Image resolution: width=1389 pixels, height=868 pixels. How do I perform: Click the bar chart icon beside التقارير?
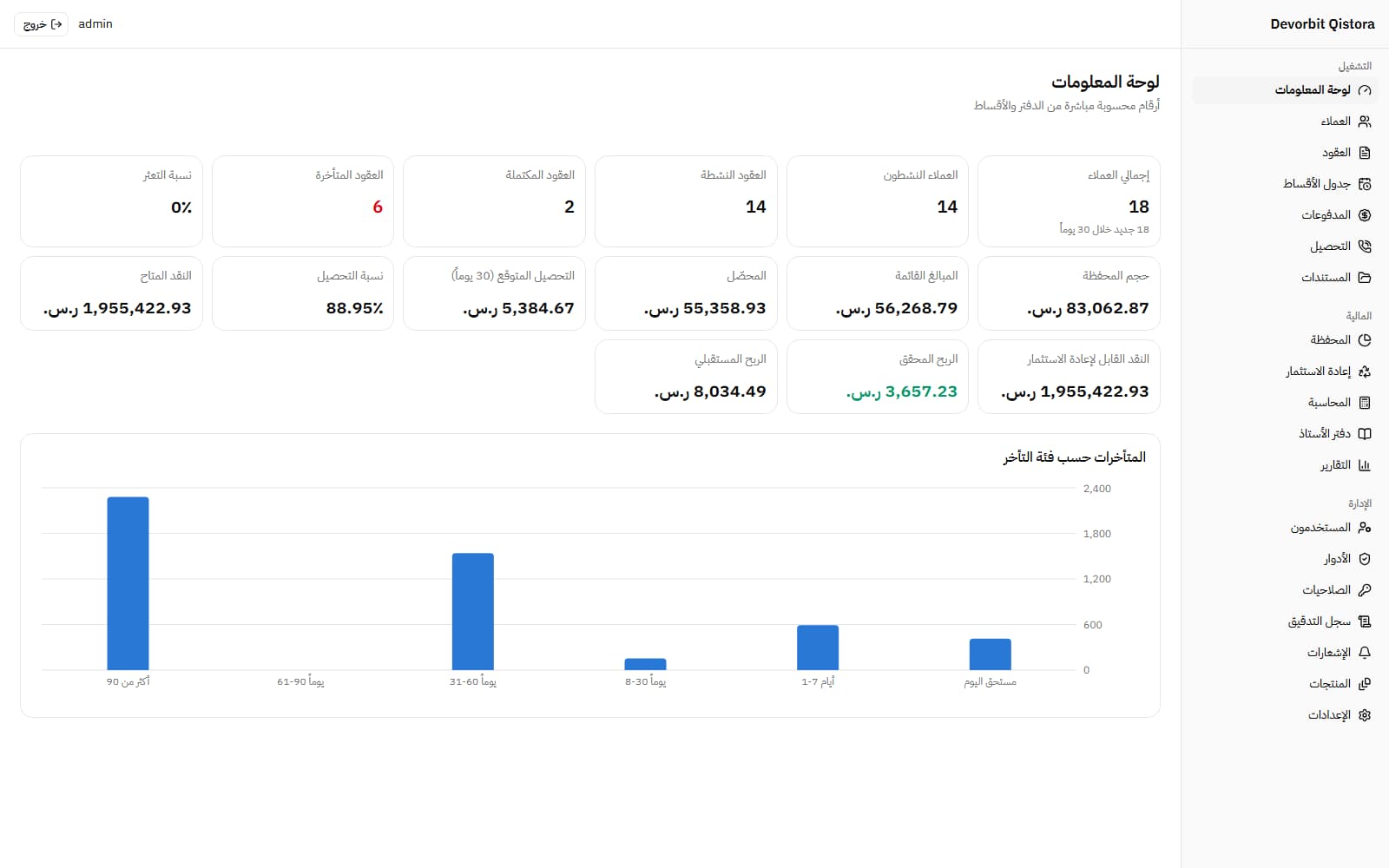click(x=1365, y=465)
